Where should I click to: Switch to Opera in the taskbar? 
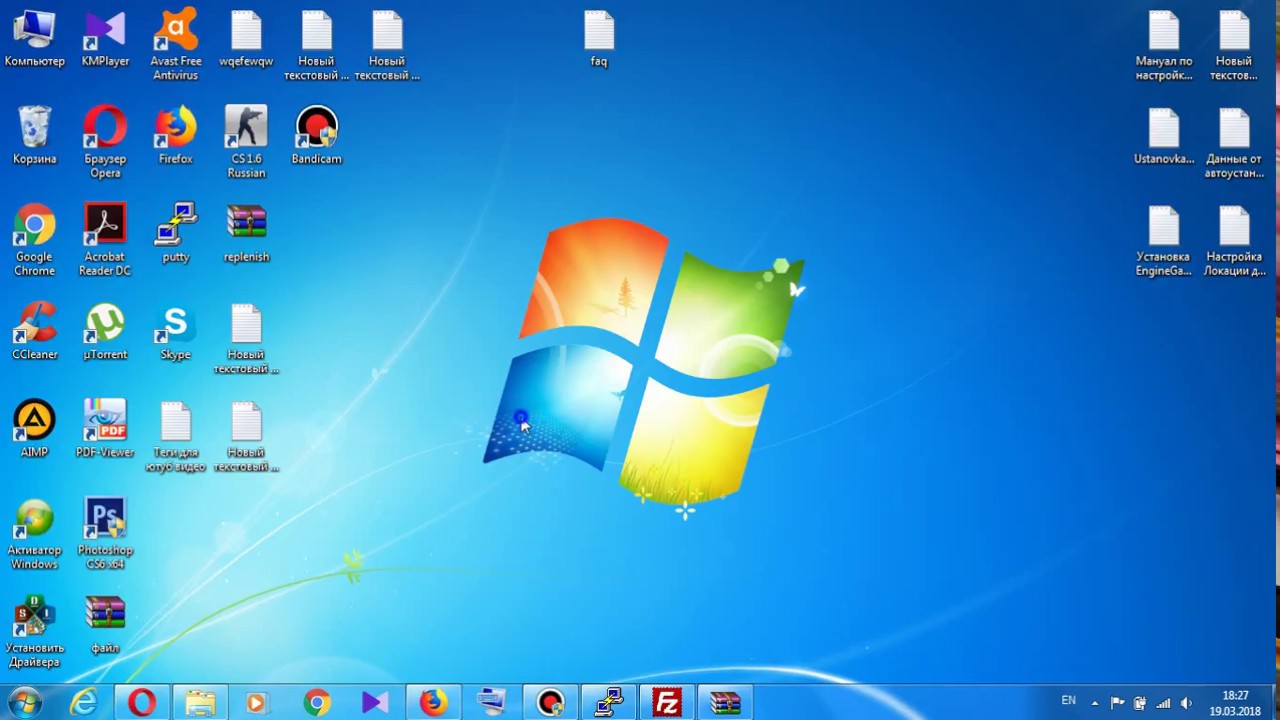click(142, 703)
